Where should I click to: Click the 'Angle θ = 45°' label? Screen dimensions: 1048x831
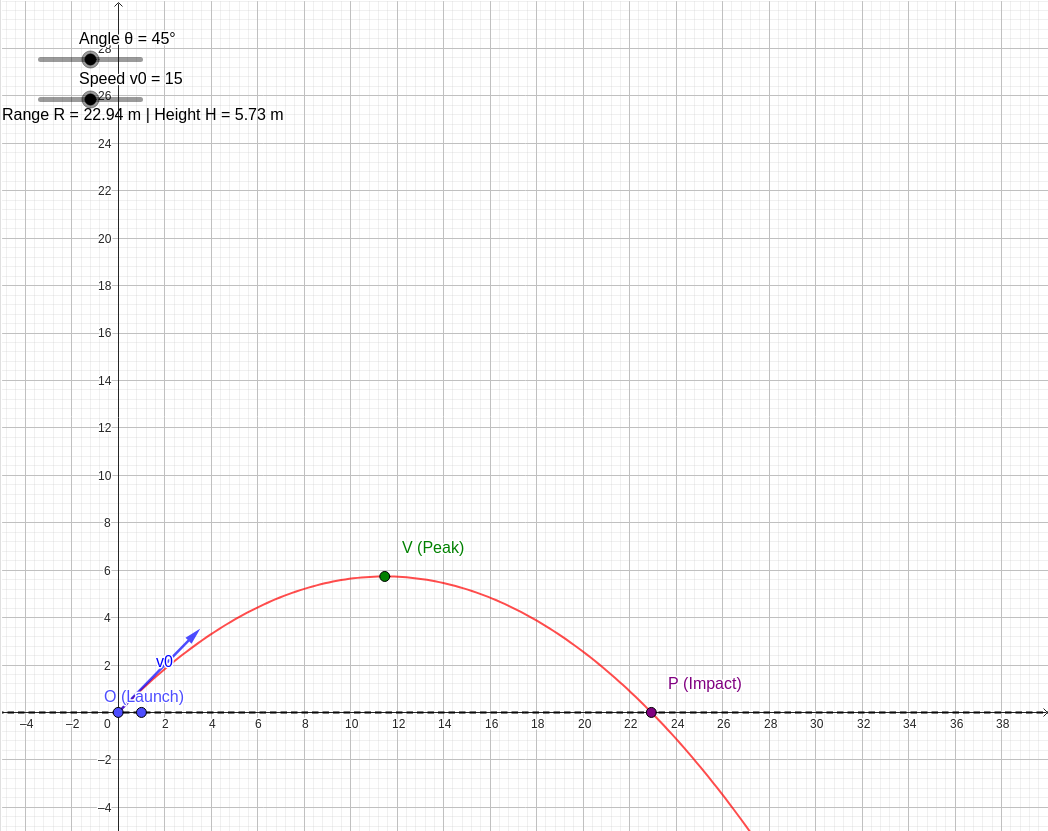127,39
